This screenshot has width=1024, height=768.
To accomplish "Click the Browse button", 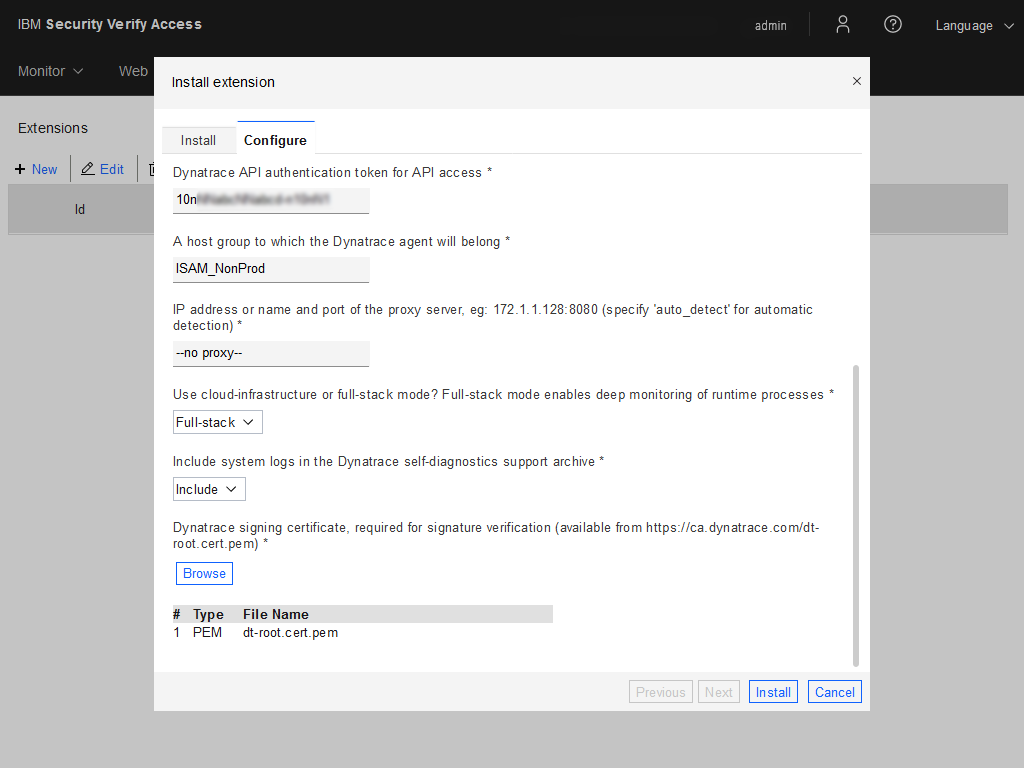I will click(204, 573).
